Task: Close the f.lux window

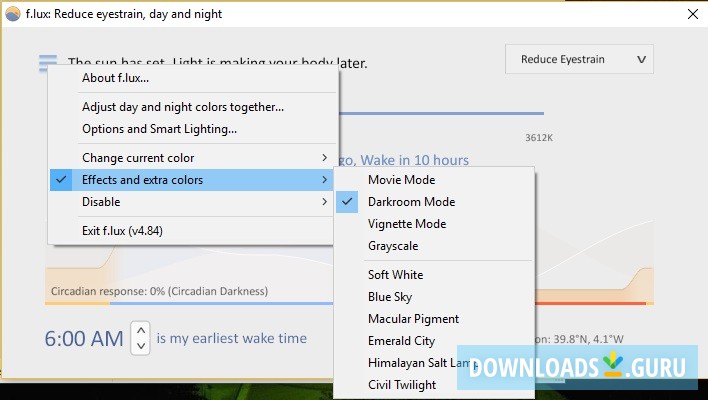Action: (693, 14)
